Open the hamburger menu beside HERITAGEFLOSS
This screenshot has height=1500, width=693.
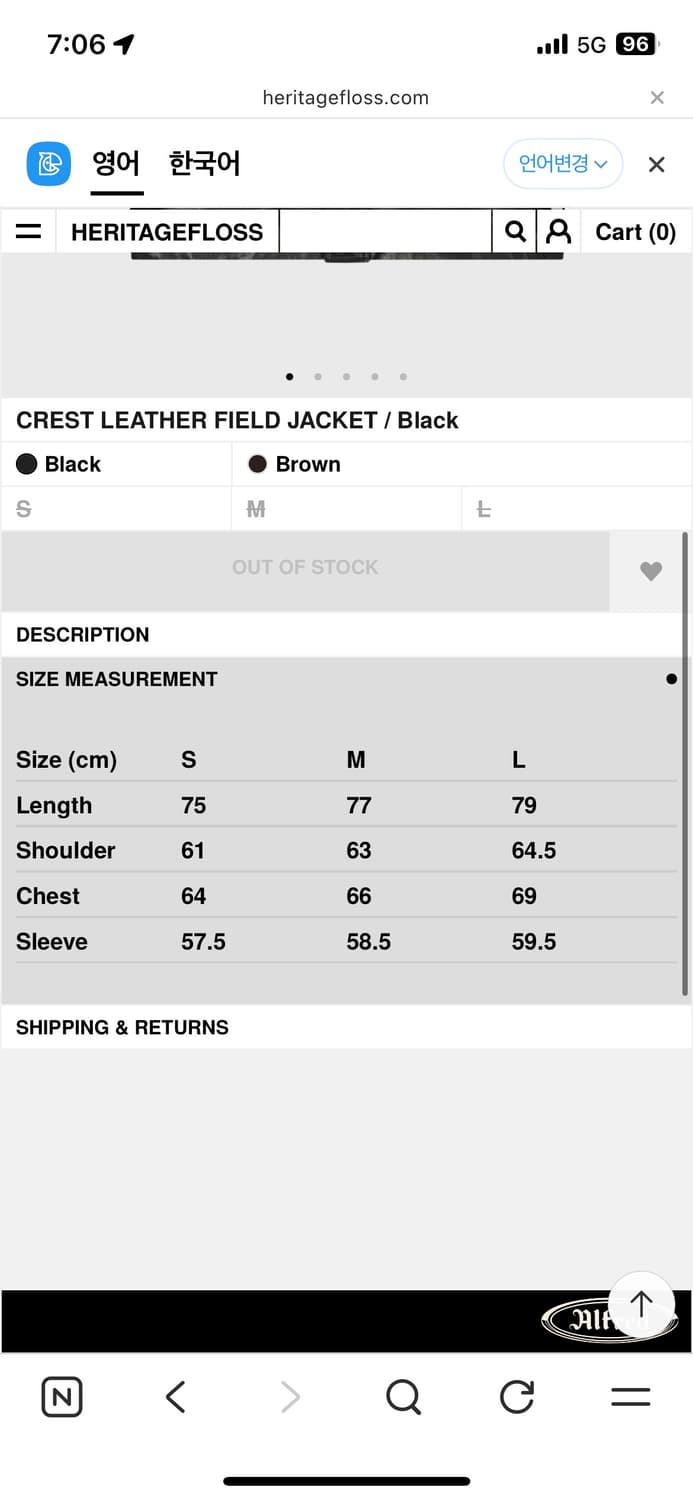(x=29, y=232)
